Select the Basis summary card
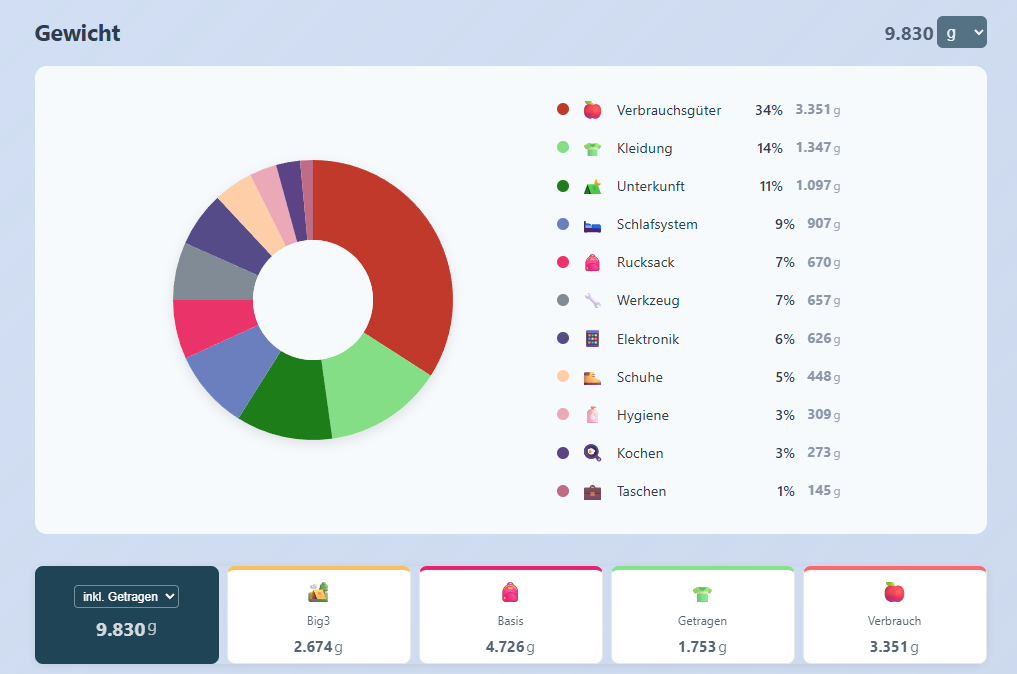The height and width of the screenshot is (674, 1017). 510,615
